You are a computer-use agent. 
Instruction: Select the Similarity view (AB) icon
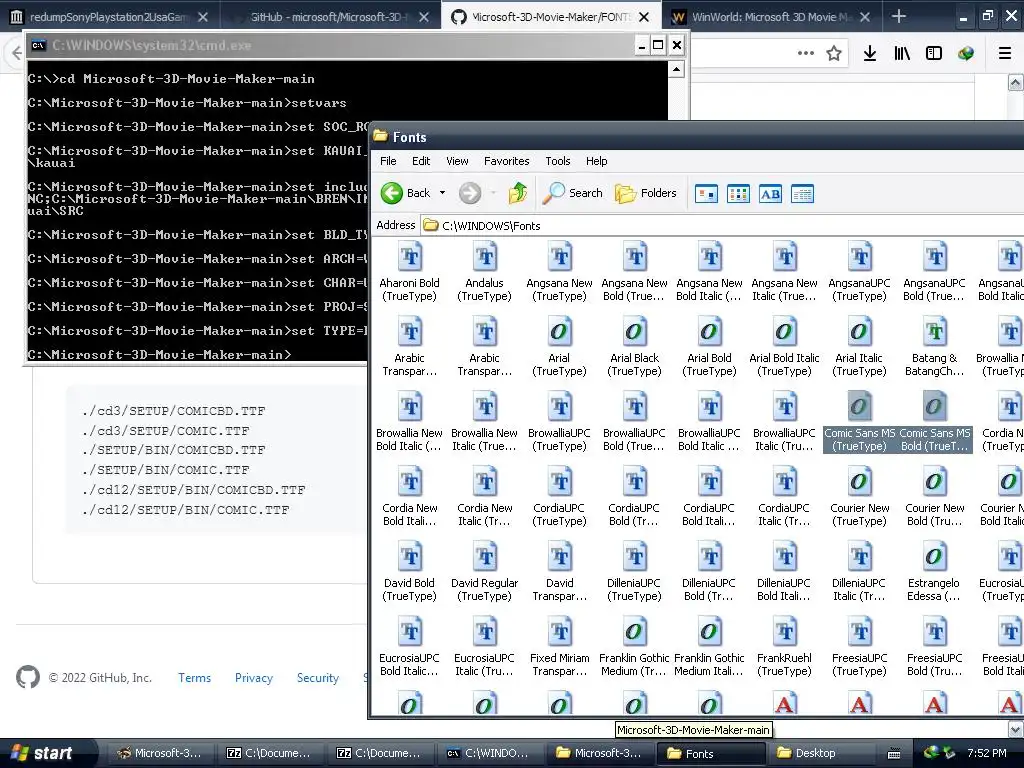(x=770, y=194)
